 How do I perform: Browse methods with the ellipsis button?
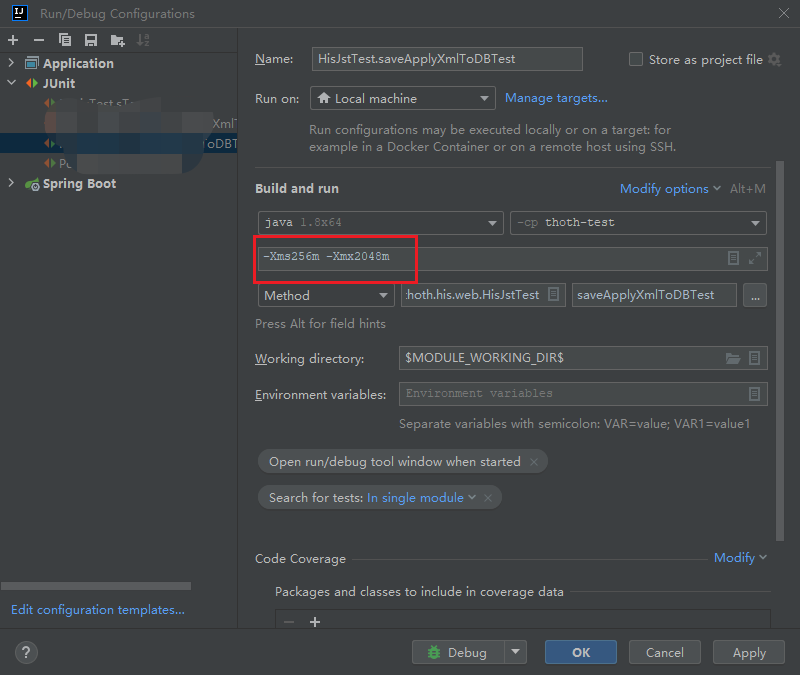tap(755, 295)
